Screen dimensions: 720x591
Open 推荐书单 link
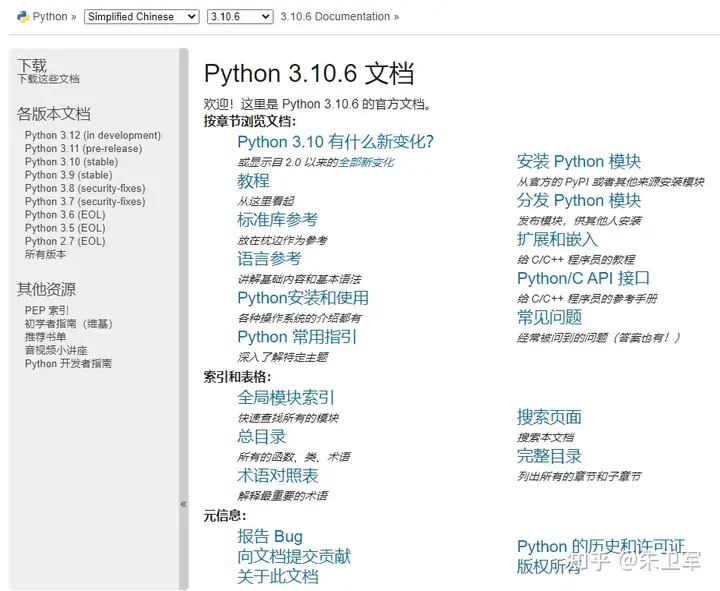pyautogui.click(x=45, y=337)
